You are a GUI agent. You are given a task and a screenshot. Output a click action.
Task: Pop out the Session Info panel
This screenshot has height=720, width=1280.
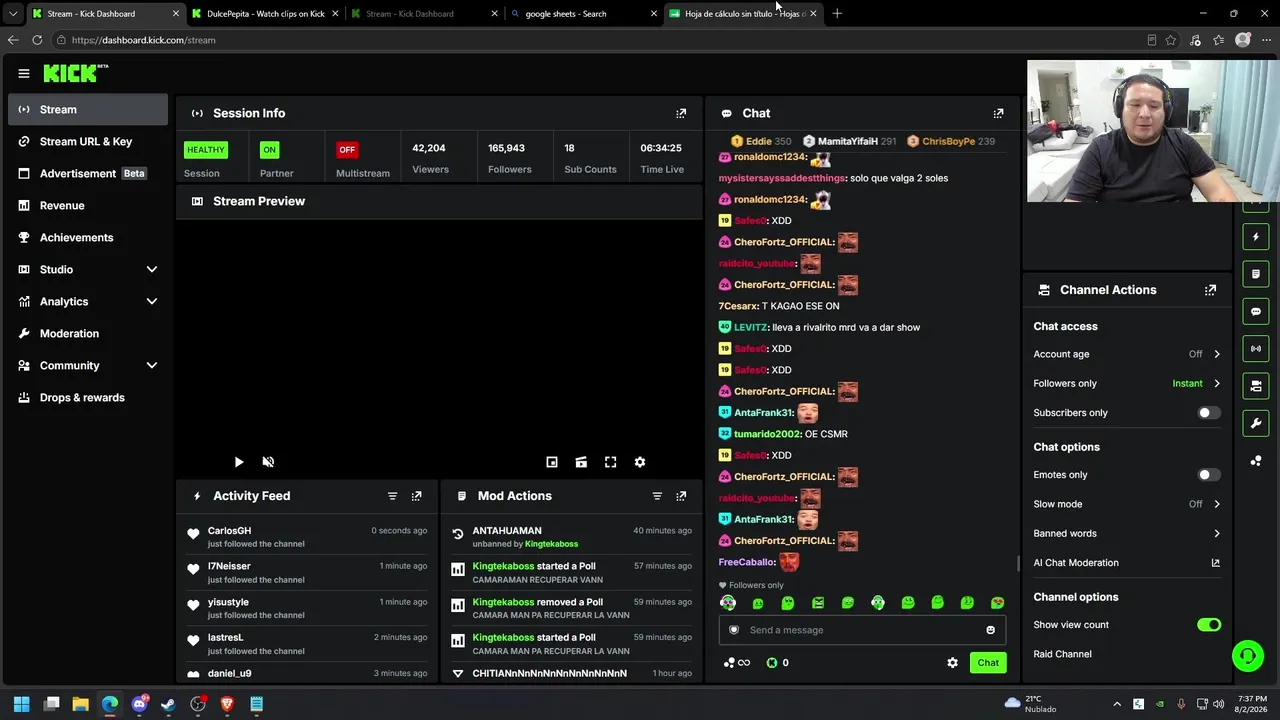point(681,113)
